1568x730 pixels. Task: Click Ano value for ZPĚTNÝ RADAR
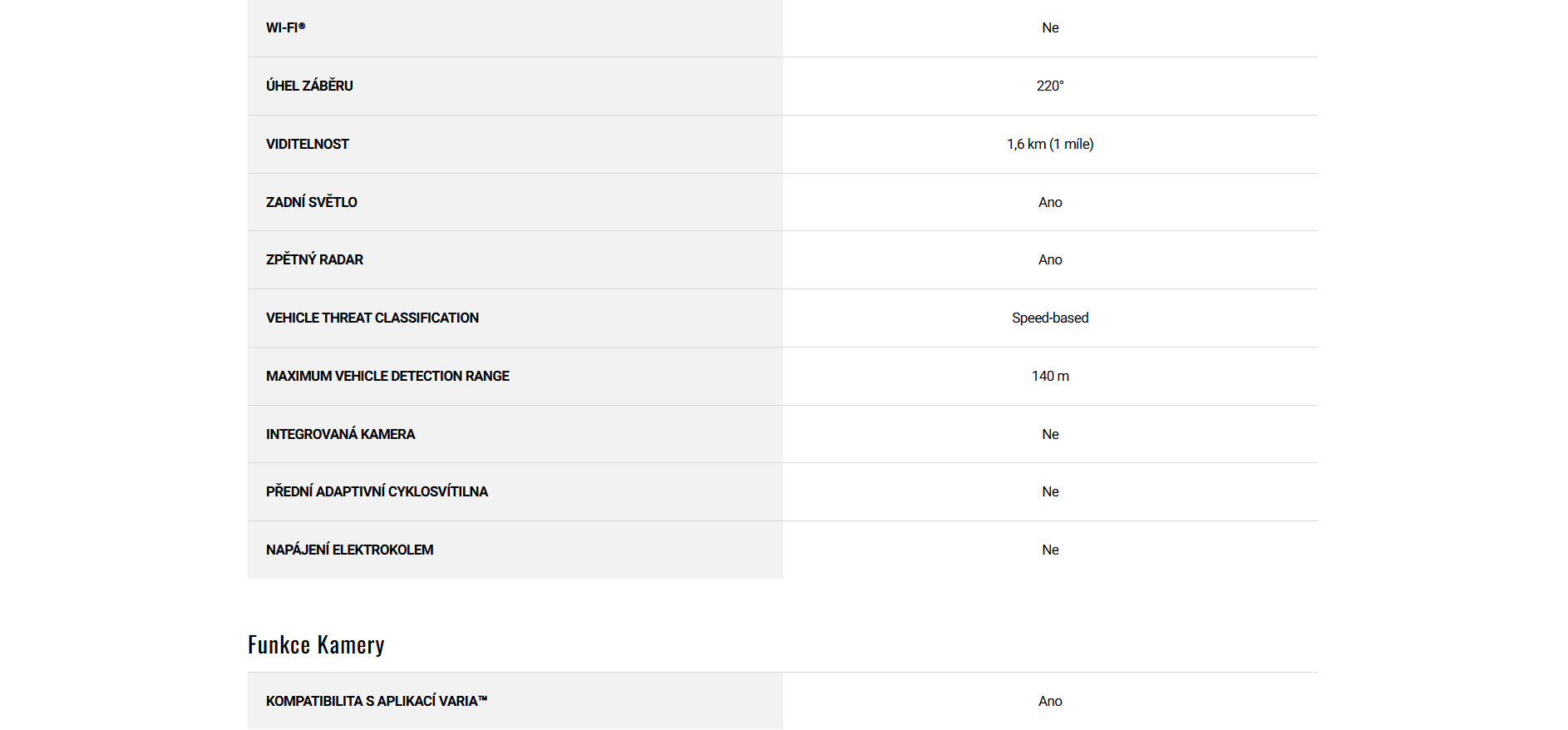(x=1050, y=259)
